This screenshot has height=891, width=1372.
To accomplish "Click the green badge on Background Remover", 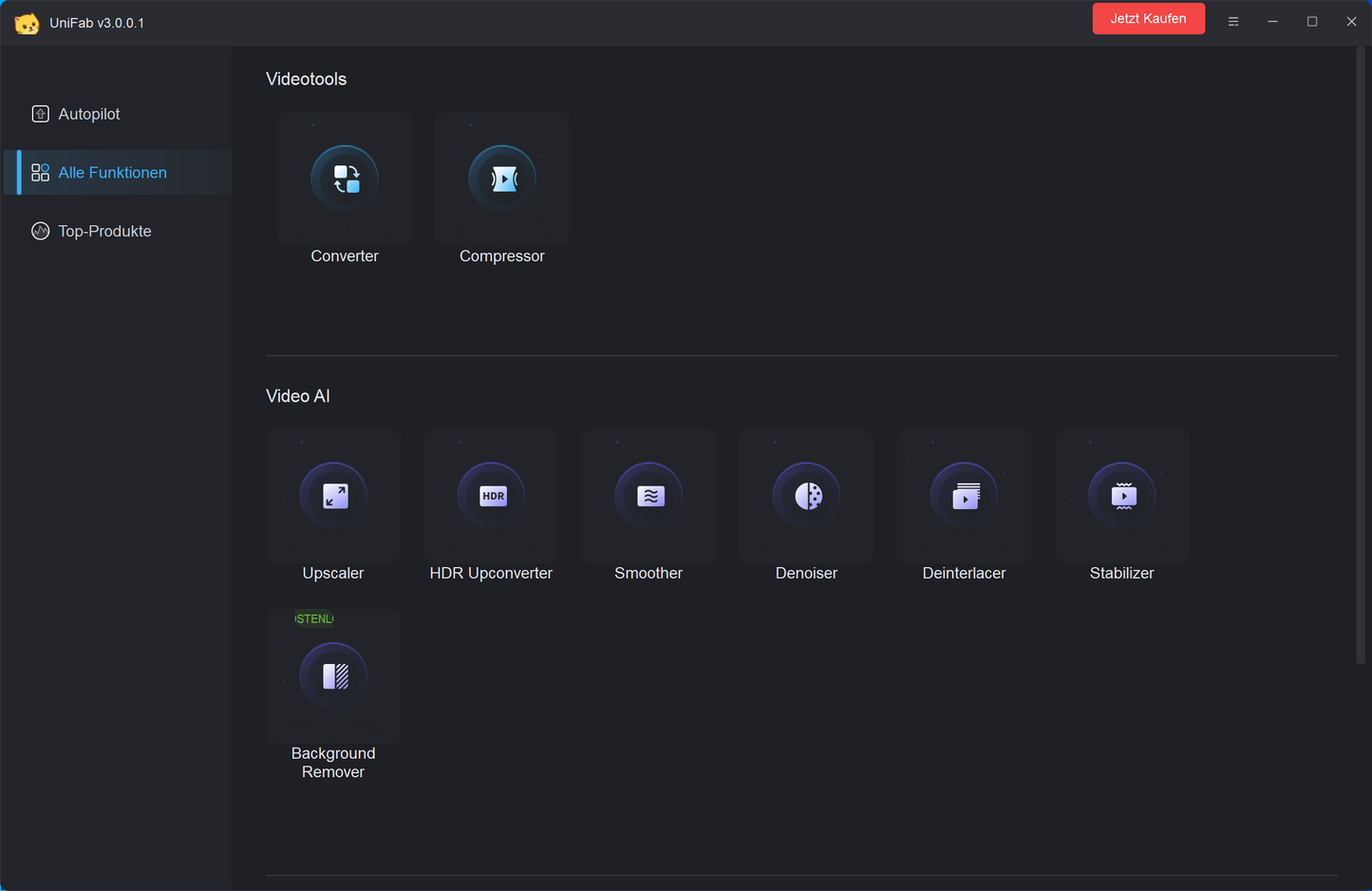I will (314, 619).
